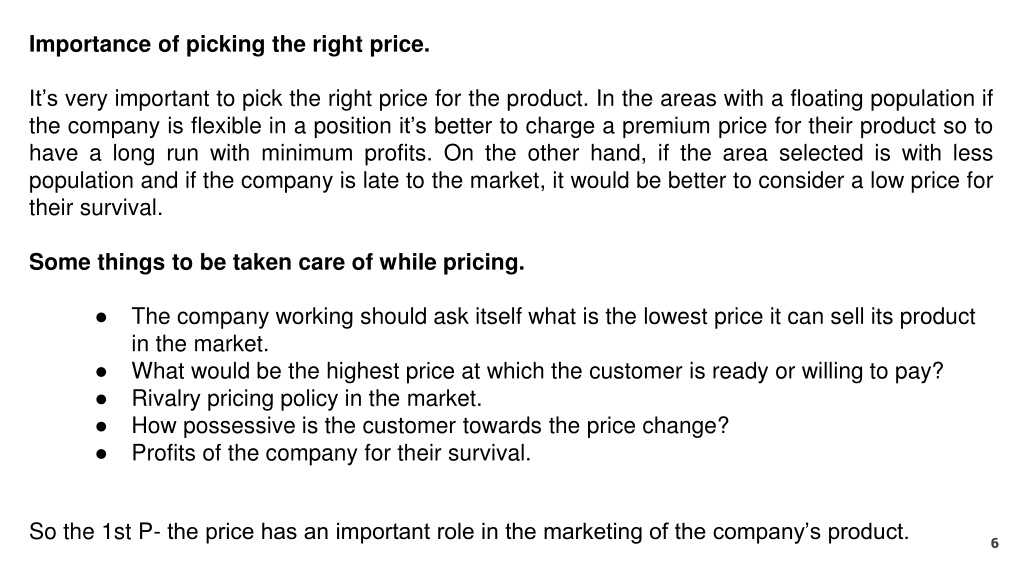Image resolution: width=1024 pixels, height=576 pixels.
Task: Click the bullet beside 'Profits of the company'
Action: 101,454
